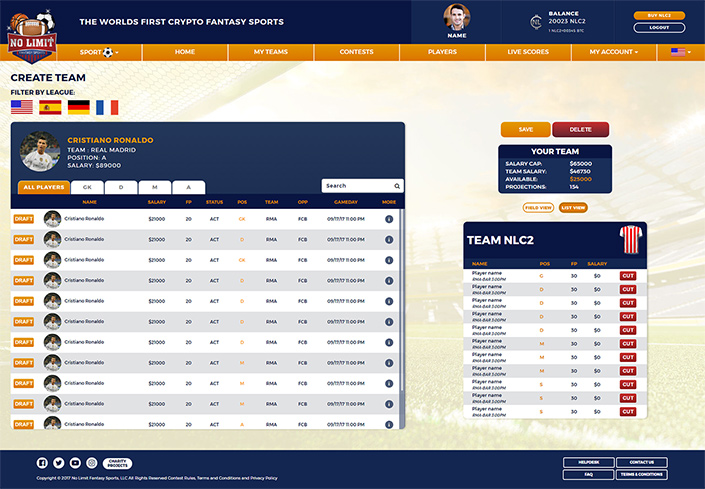
Task: Open the language flag dropdown
Action: [x=680, y=51]
